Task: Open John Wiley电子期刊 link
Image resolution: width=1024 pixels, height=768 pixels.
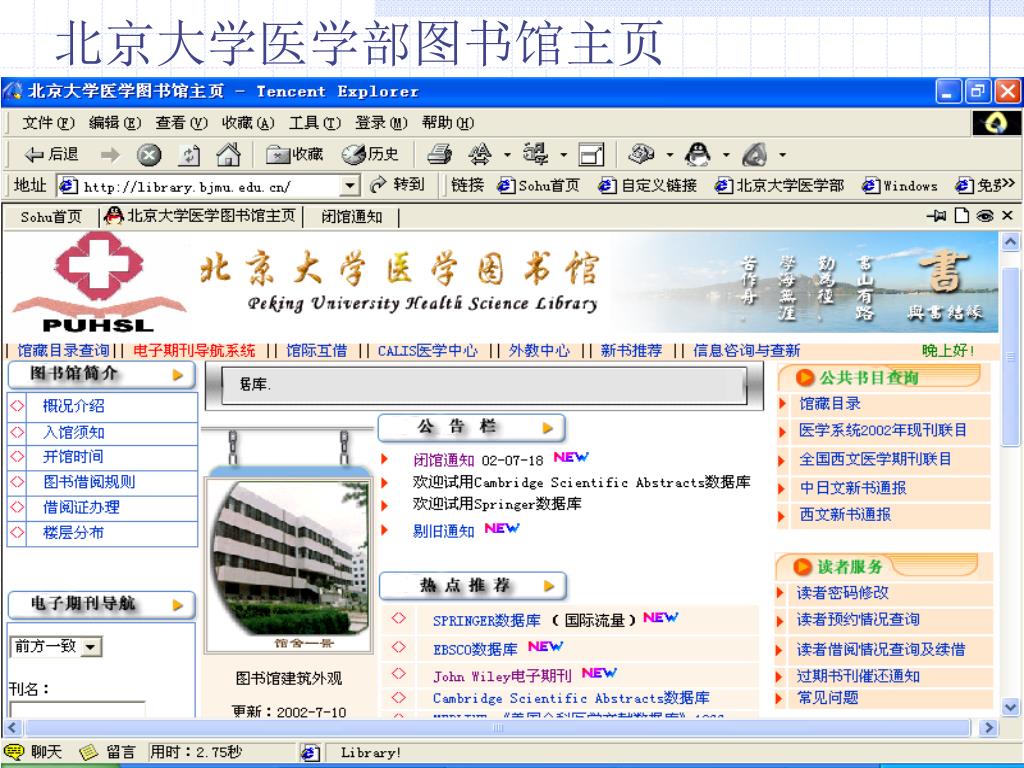Action: 502,676
